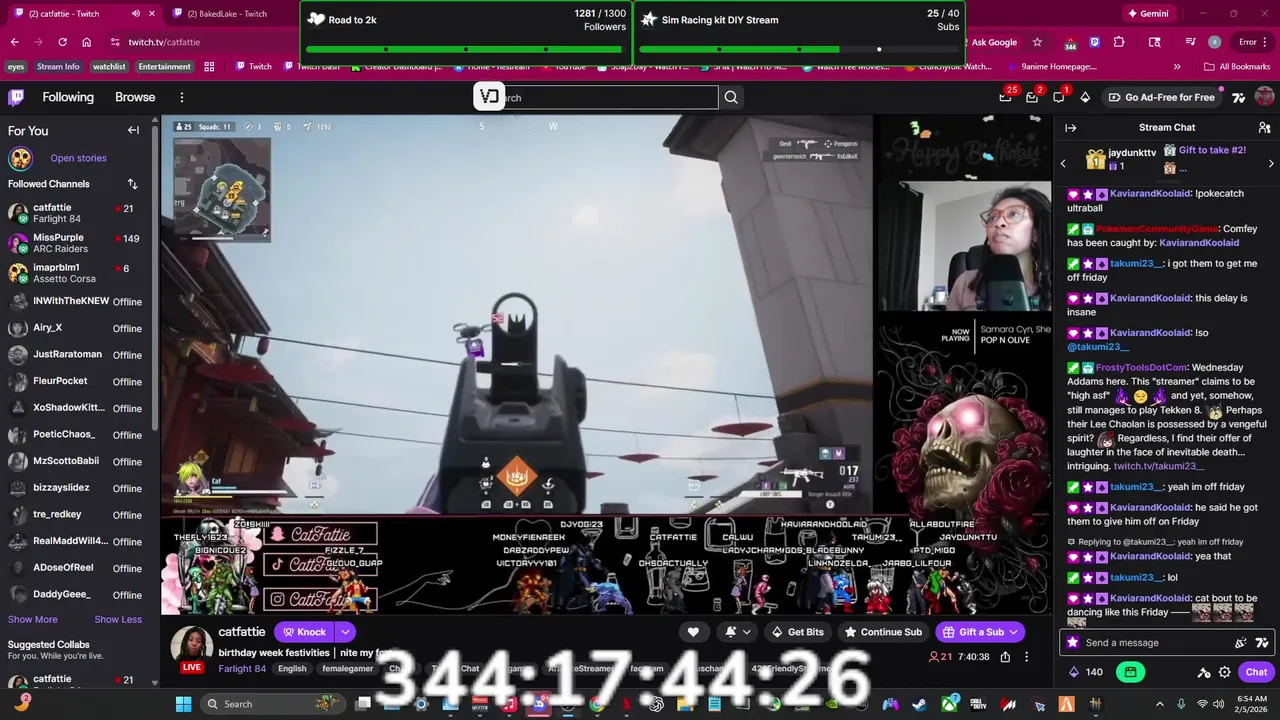The image size is (1280, 720).
Task: Open the chat community users icon
Action: click(1264, 128)
